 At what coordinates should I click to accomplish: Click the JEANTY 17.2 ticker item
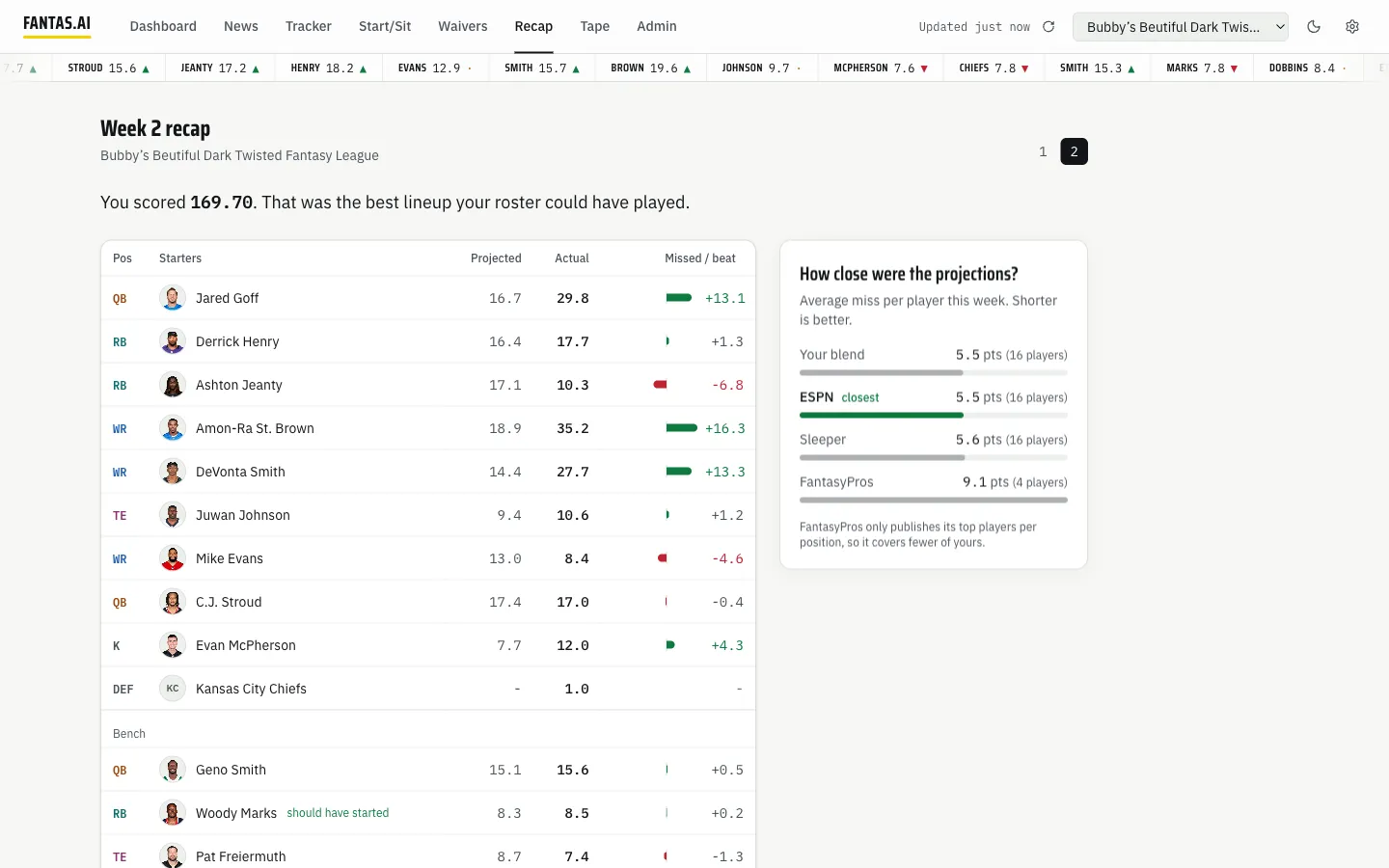(220, 68)
